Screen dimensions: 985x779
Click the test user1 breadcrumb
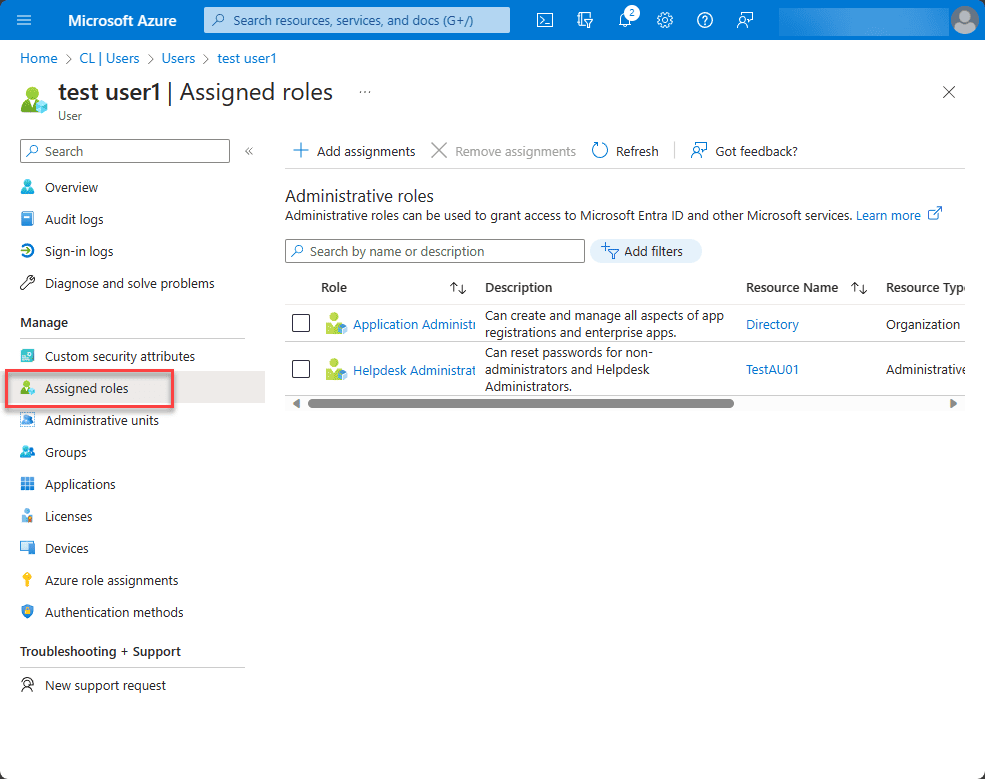pyautogui.click(x=247, y=58)
